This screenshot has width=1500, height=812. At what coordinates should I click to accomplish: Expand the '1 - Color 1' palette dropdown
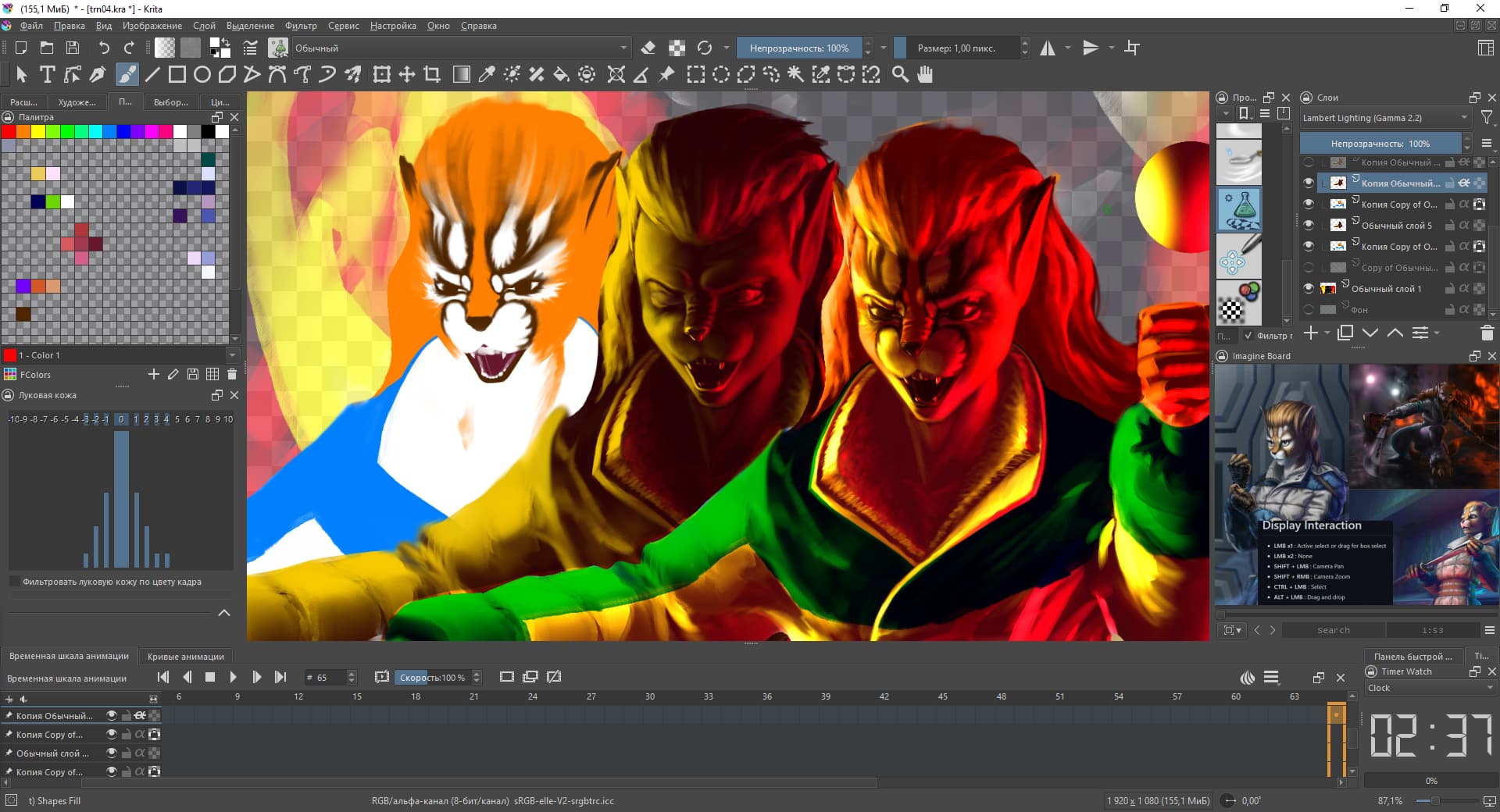pos(231,355)
